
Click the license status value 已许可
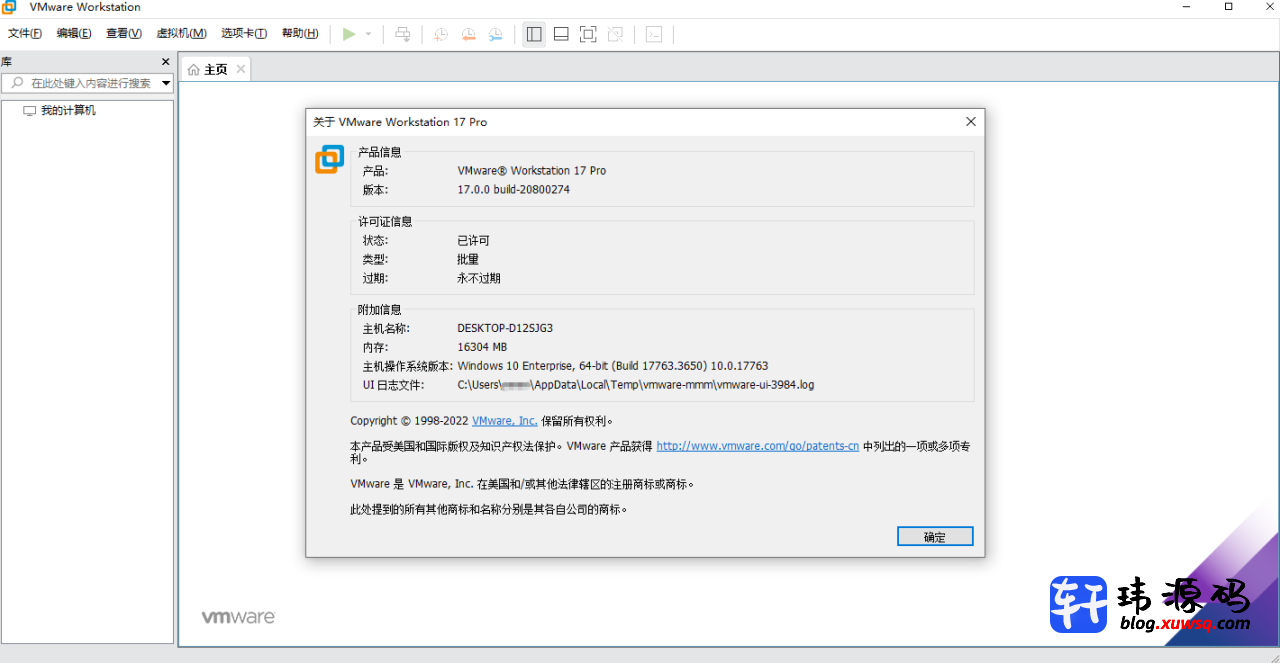[x=473, y=241]
